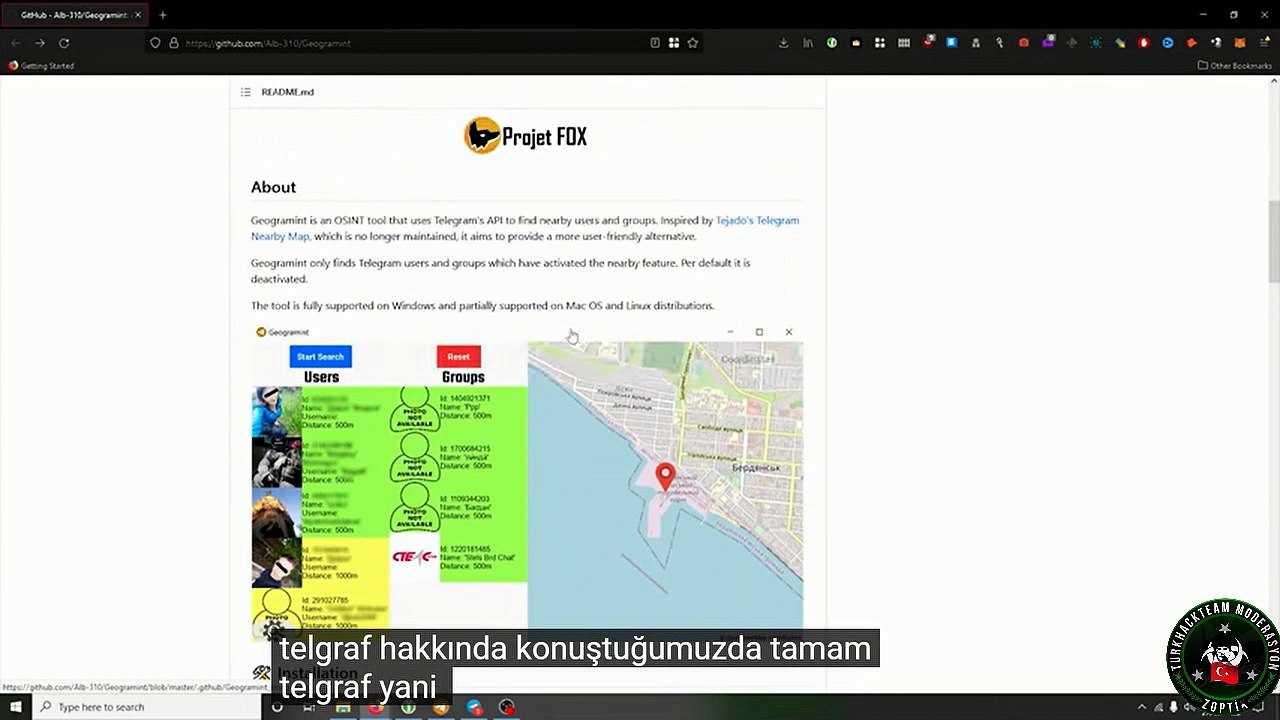Open Tejado's Telegram Nearby Map link
1280x720 pixels.
pos(525,228)
